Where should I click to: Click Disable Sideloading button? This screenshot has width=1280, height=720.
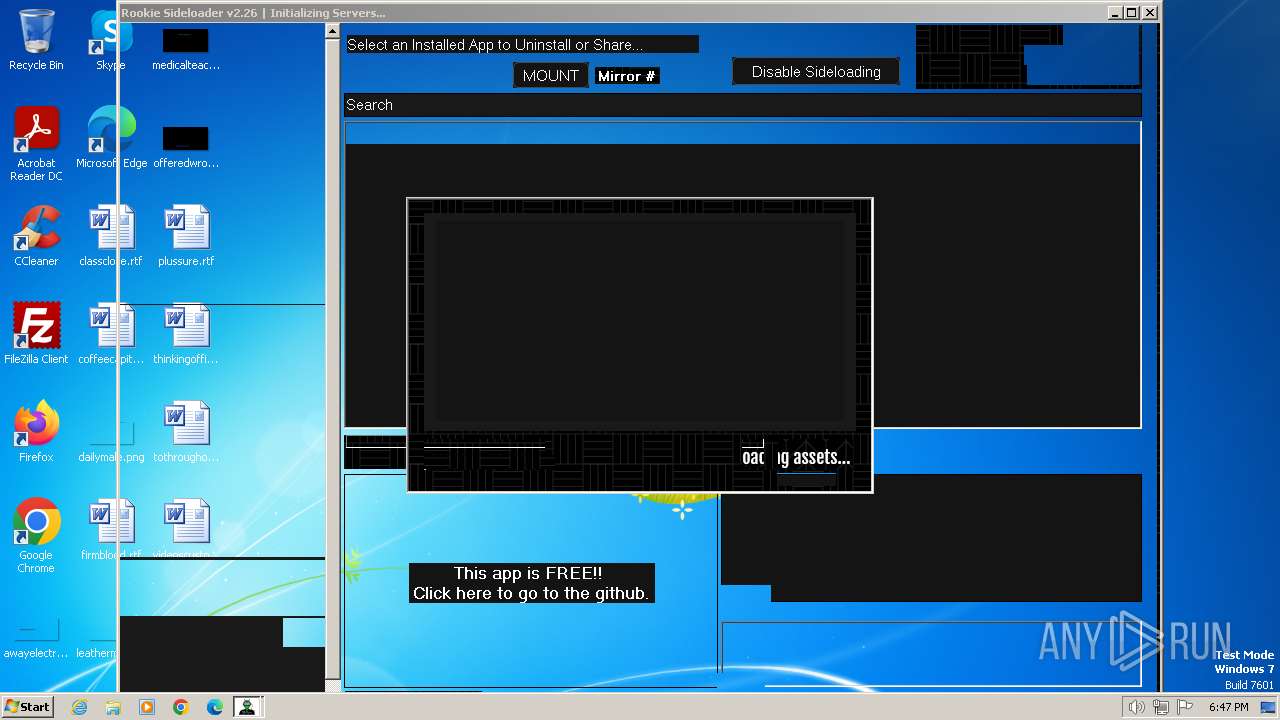(816, 72)
